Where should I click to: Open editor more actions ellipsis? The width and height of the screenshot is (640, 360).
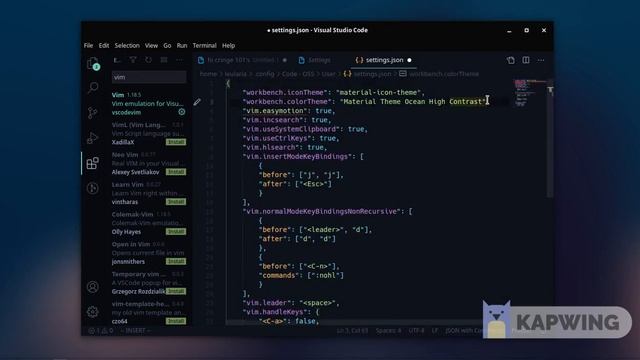541,60
